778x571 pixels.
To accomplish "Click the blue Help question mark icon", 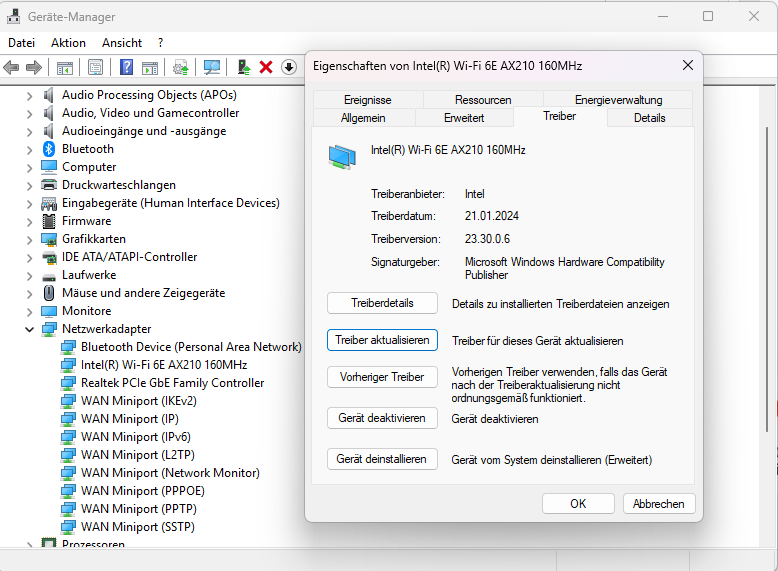I will coord(127,67).
